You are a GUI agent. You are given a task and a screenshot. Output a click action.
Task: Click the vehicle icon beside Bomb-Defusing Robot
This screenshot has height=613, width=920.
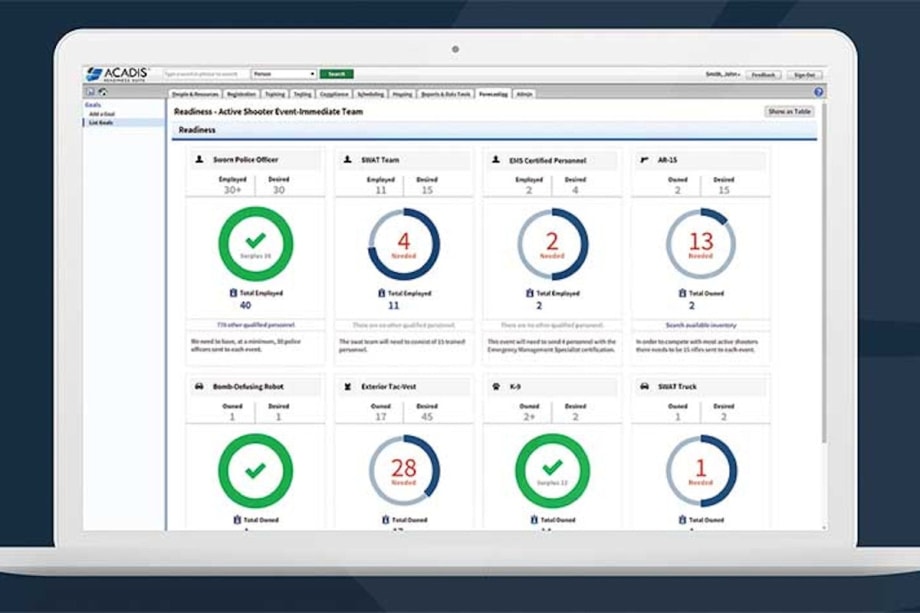(x=199, y=386)
